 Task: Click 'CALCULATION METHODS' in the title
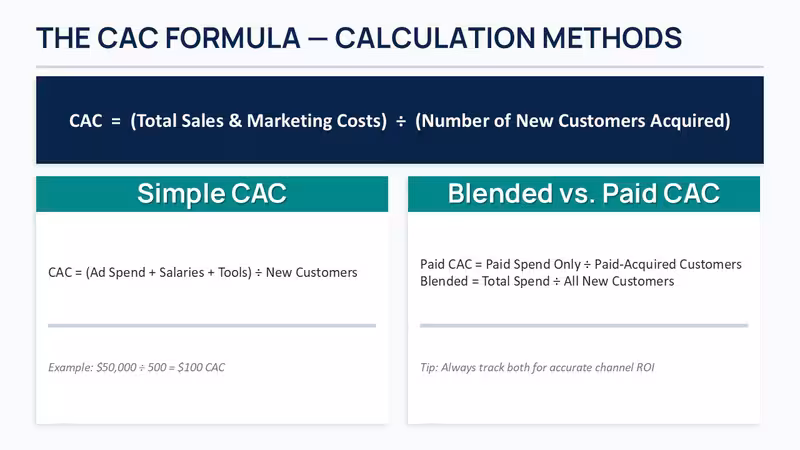click(508, 38)
